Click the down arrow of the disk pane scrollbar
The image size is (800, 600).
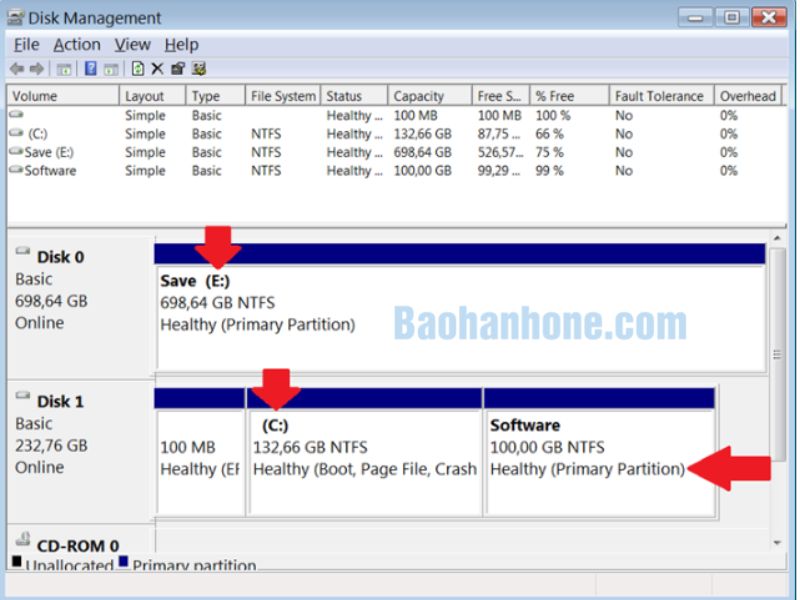pos(777,542)
